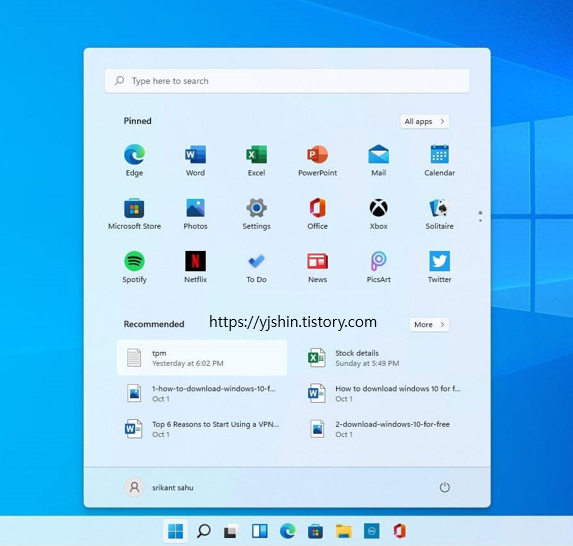Image resolution: width=573 pixels, height=546 pixels.
Task: Open Task View on the taskbar
Action: [231, 531]
